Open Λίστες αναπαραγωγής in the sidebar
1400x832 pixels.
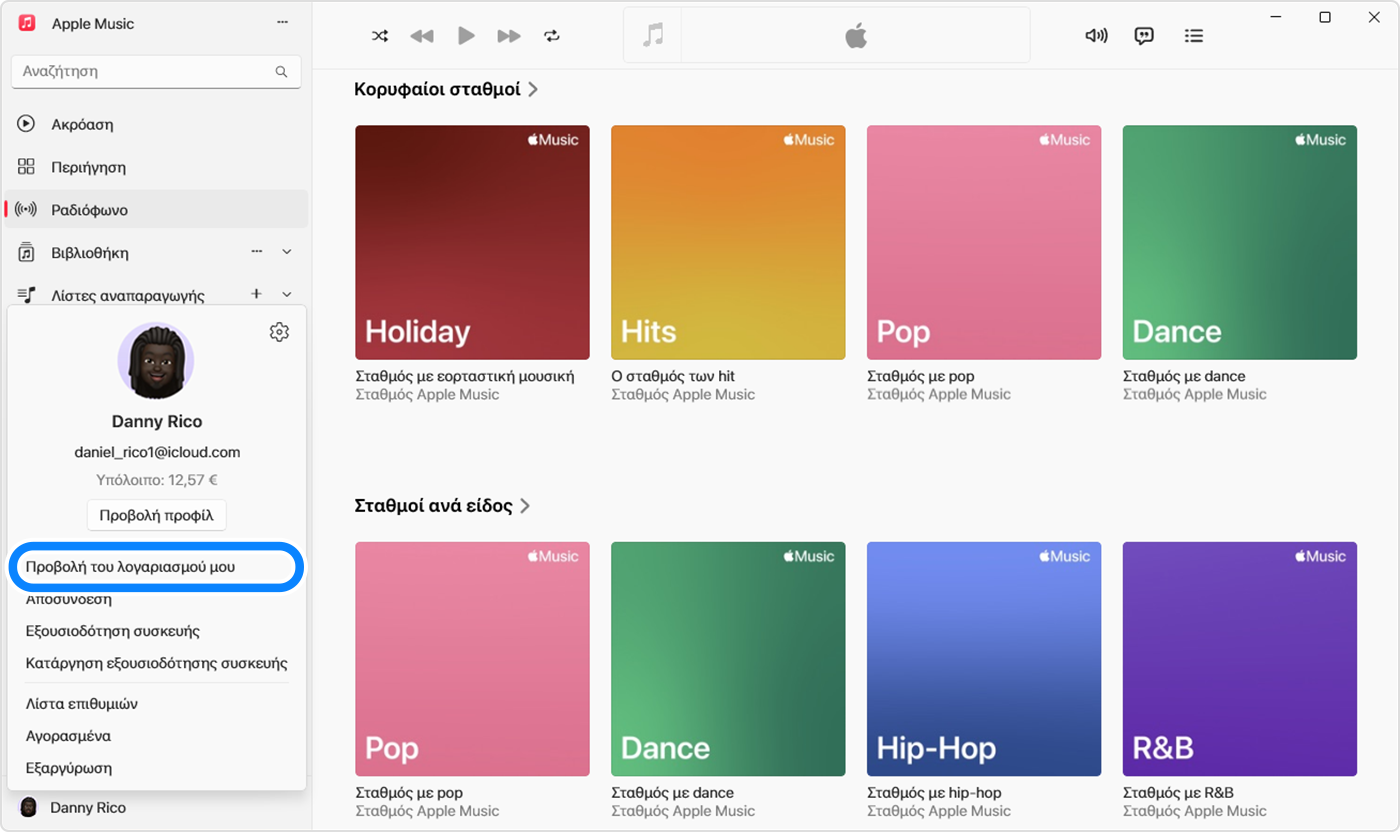128,295
